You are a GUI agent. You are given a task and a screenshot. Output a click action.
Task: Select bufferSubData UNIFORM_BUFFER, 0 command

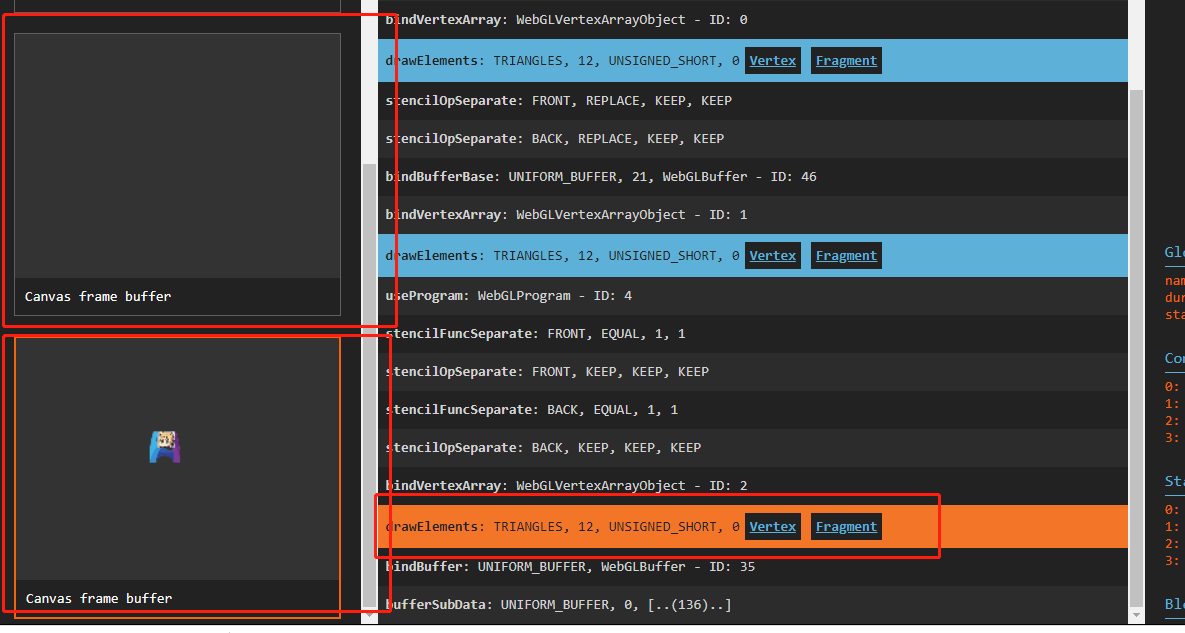pos(753,604)
